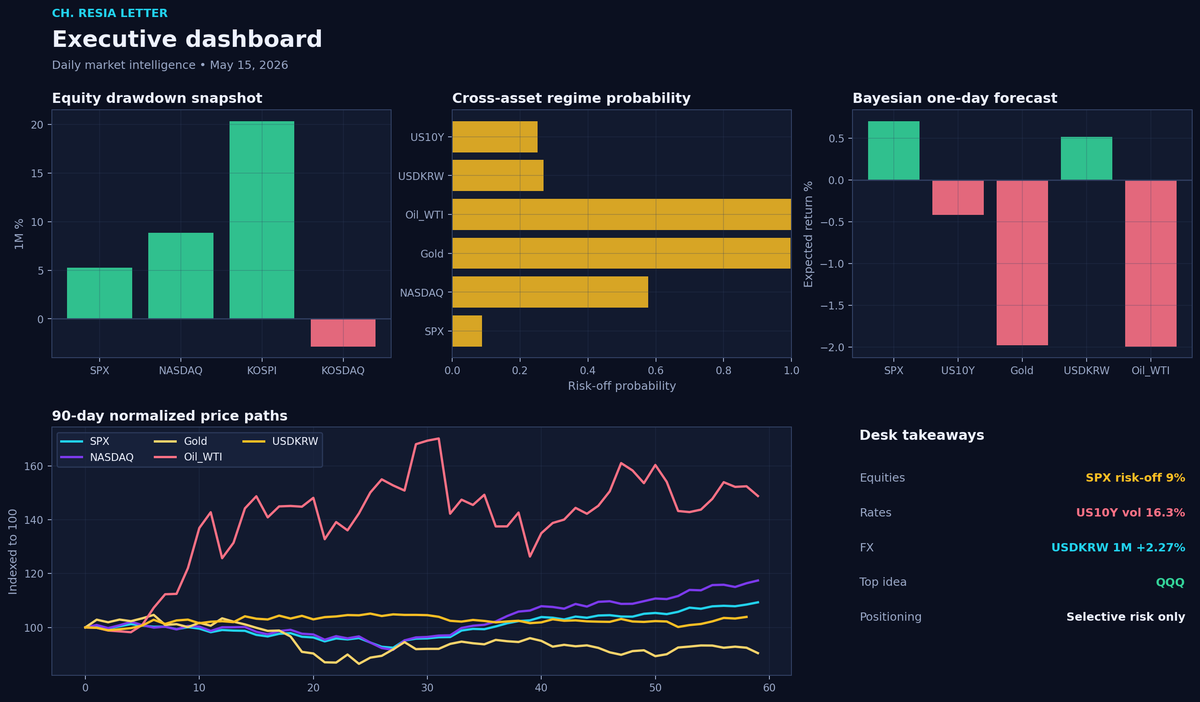
Task: Click the US10Y risk-off probability bar
Action: click(x=495, y=137)
